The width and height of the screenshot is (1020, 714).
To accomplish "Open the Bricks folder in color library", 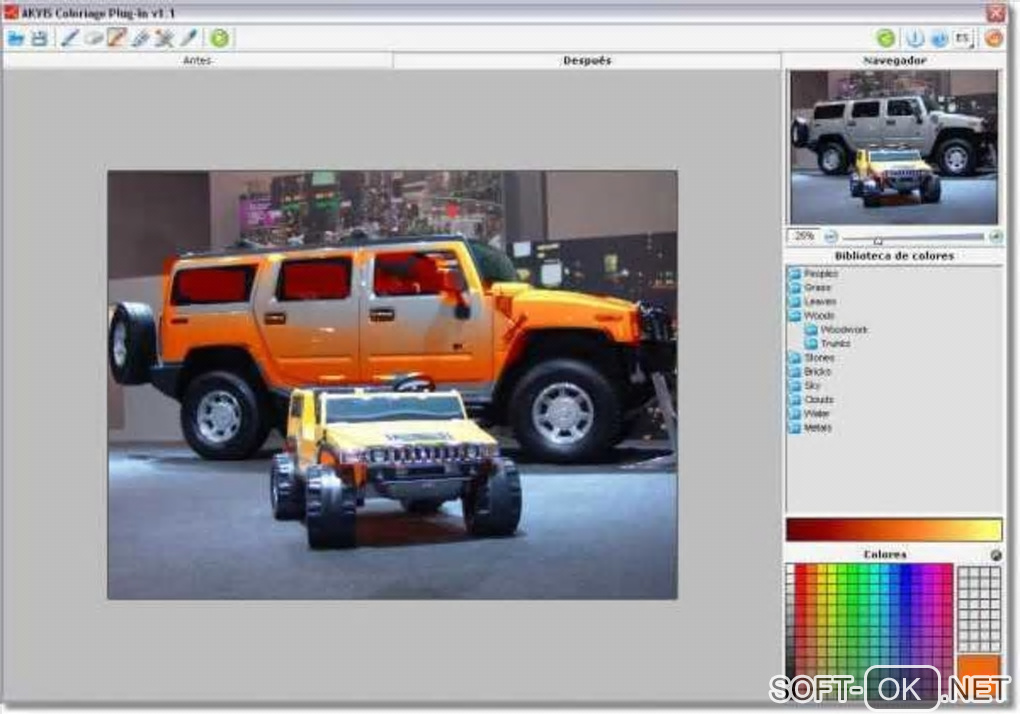I will tap(810, 372).
